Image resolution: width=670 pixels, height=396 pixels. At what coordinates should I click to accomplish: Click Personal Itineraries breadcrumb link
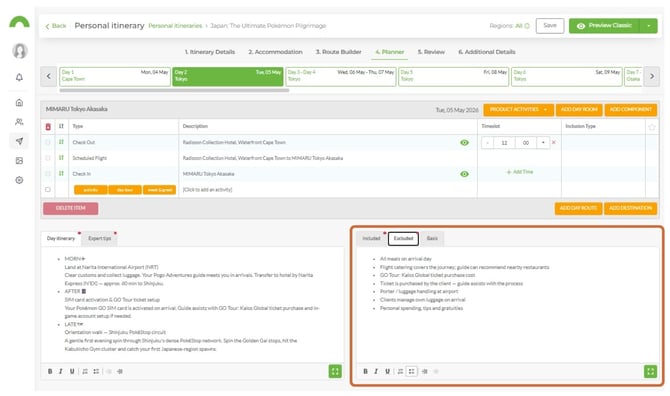click(x=175, y=26)
